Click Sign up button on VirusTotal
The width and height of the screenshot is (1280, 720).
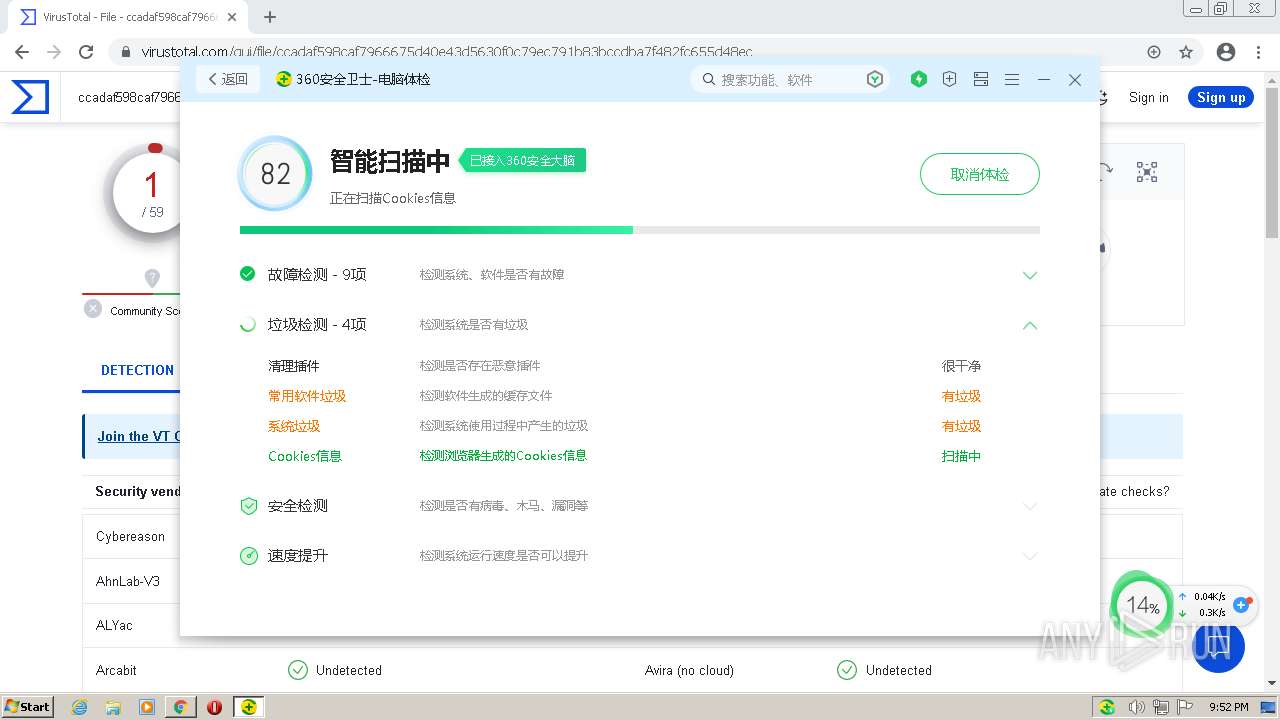(x=1221, y=97)
